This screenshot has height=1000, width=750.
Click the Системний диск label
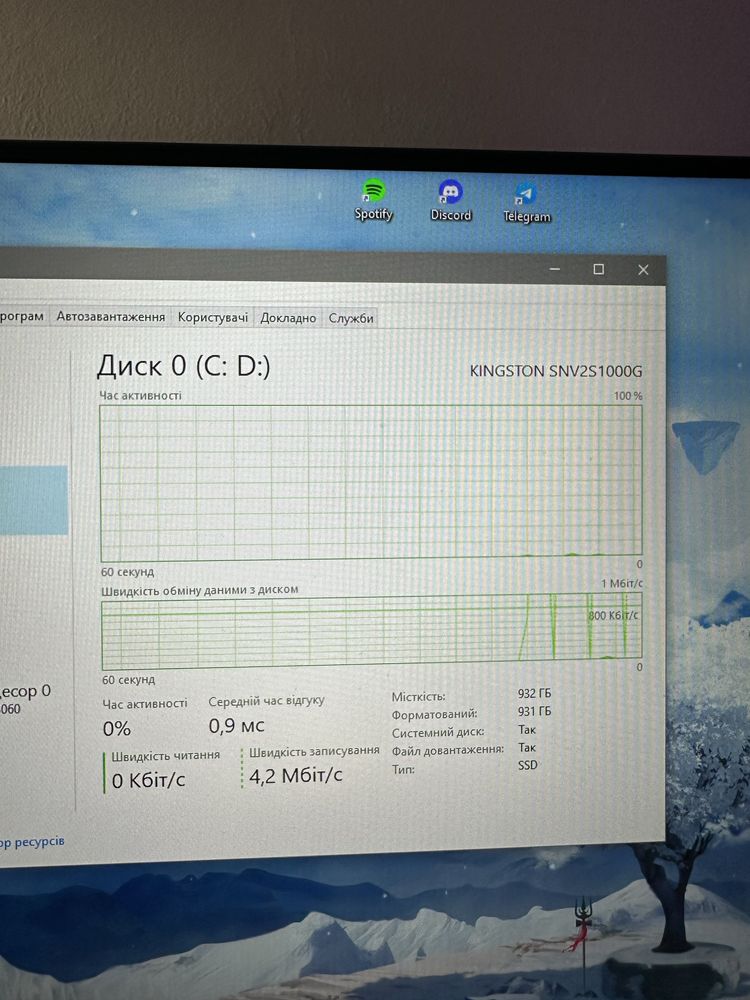point(438,732)
